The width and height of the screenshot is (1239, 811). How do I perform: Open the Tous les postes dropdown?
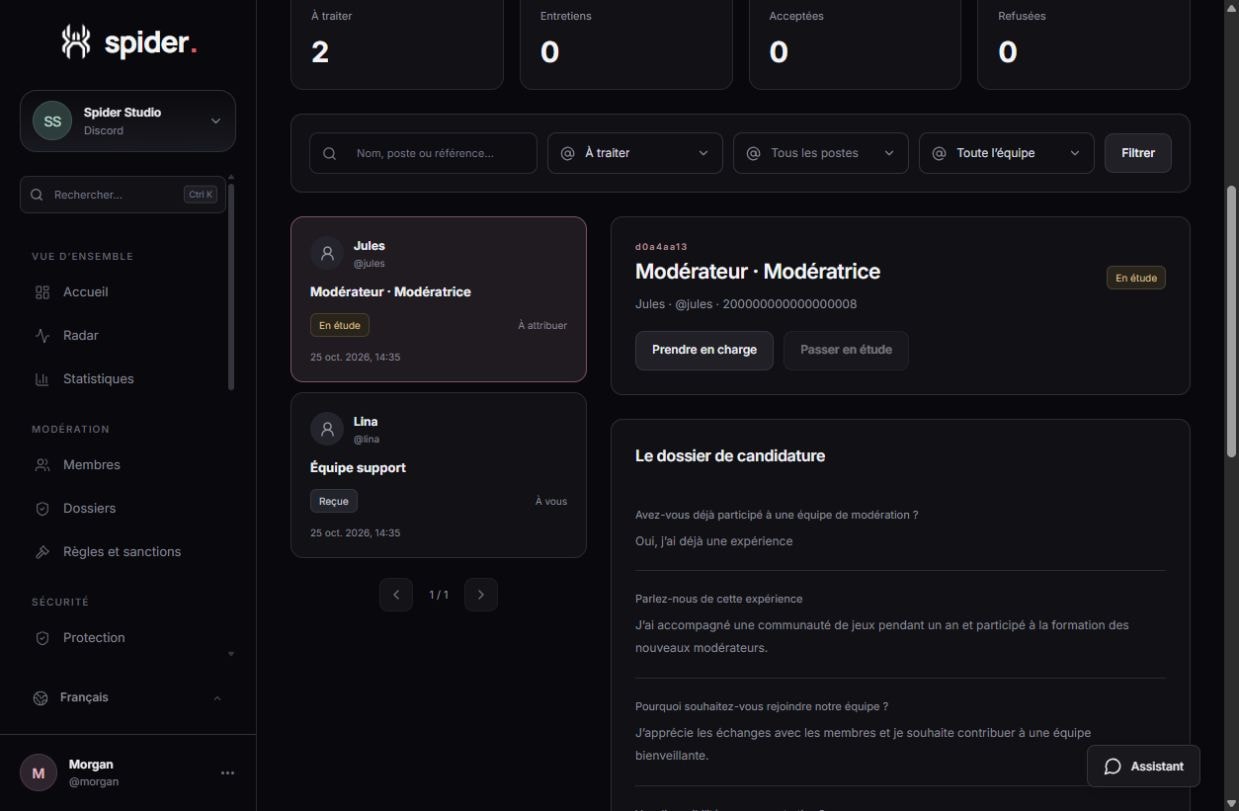coord(821,154)
